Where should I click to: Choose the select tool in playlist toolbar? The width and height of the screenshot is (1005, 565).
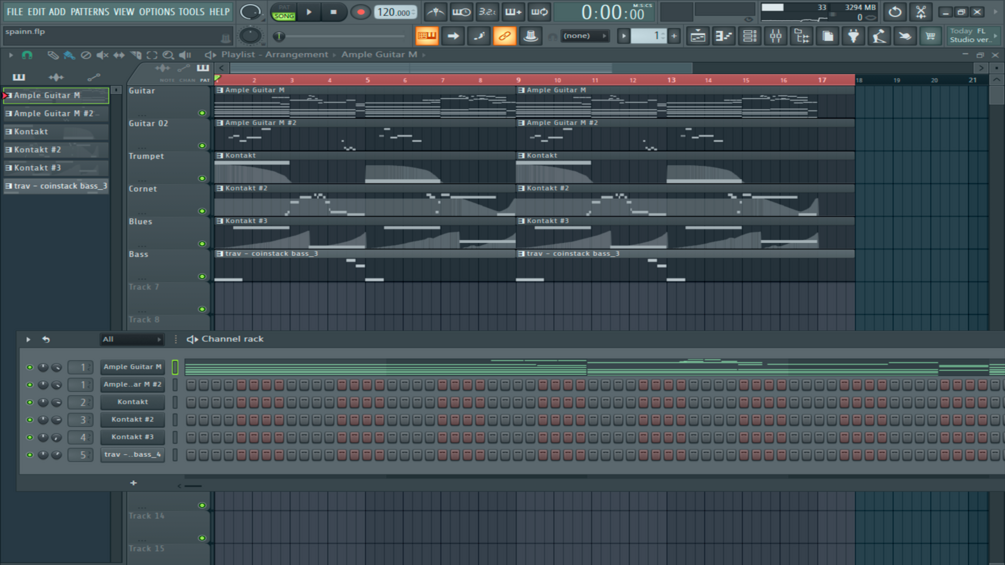pyautogui.click(x=152, y=55)
